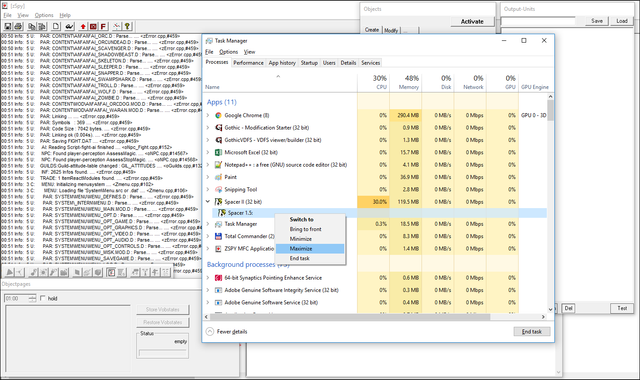Click the blank new document icon in zSpy
Viewport: 640px width, 380px height.
[x=56, y=26]
